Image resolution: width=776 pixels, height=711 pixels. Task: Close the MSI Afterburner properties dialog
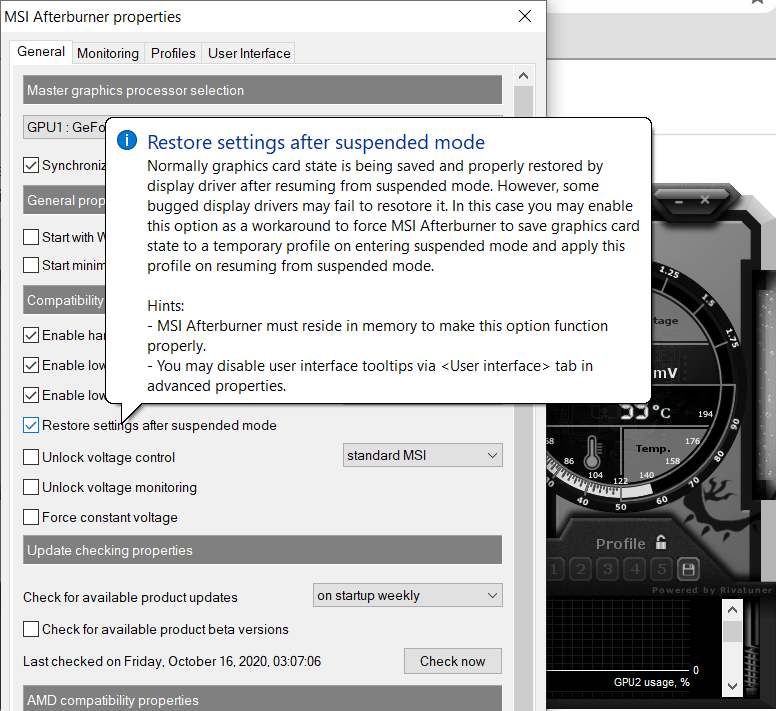525,16
